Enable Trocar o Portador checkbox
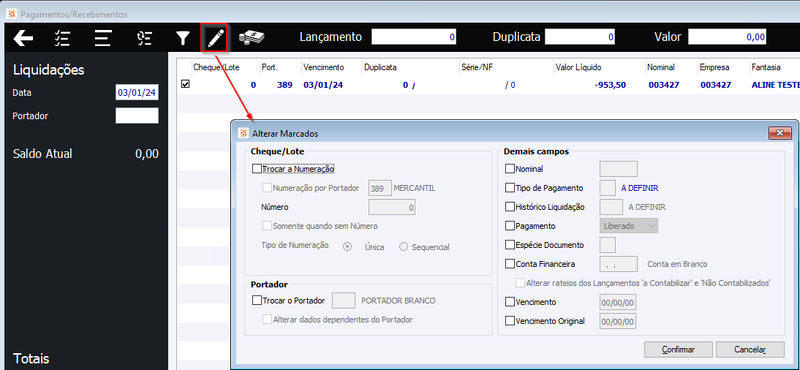 [257, 301]
